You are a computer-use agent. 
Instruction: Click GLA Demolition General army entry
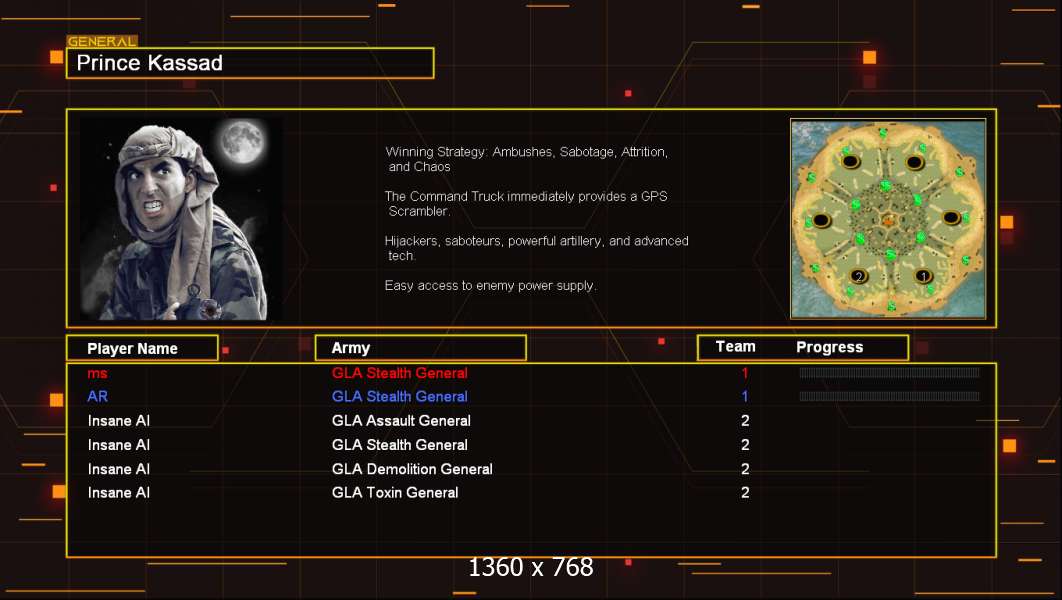[x=412, y=469]
